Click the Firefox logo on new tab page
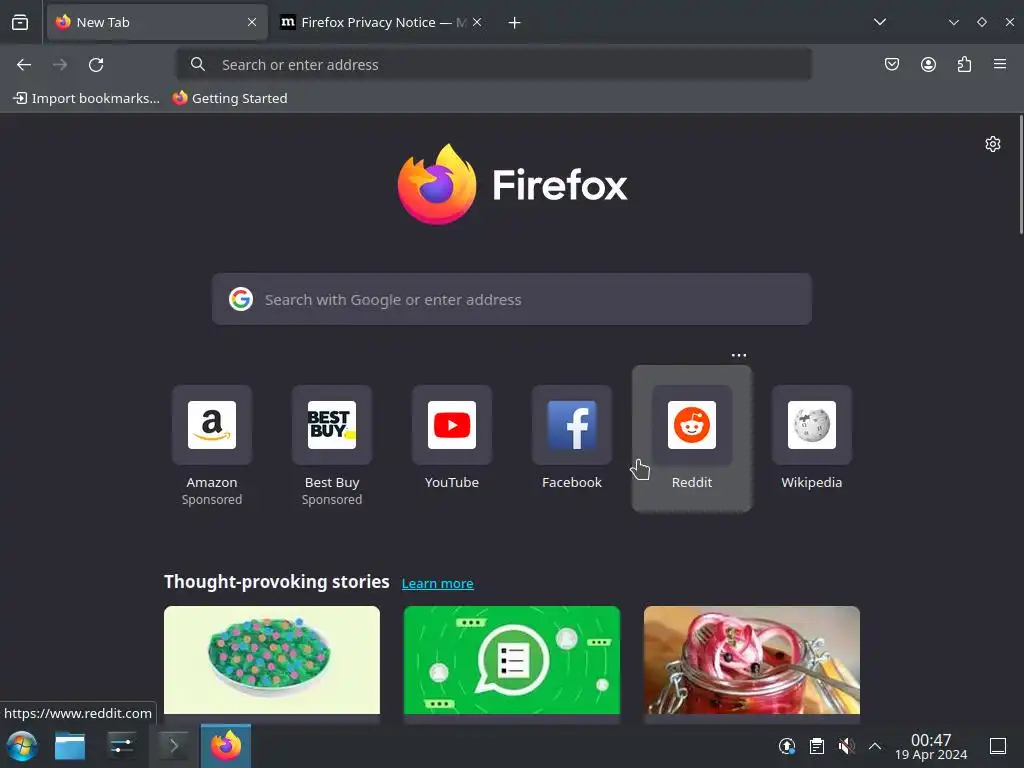The image size is (1024, 768). coord(512,185)
